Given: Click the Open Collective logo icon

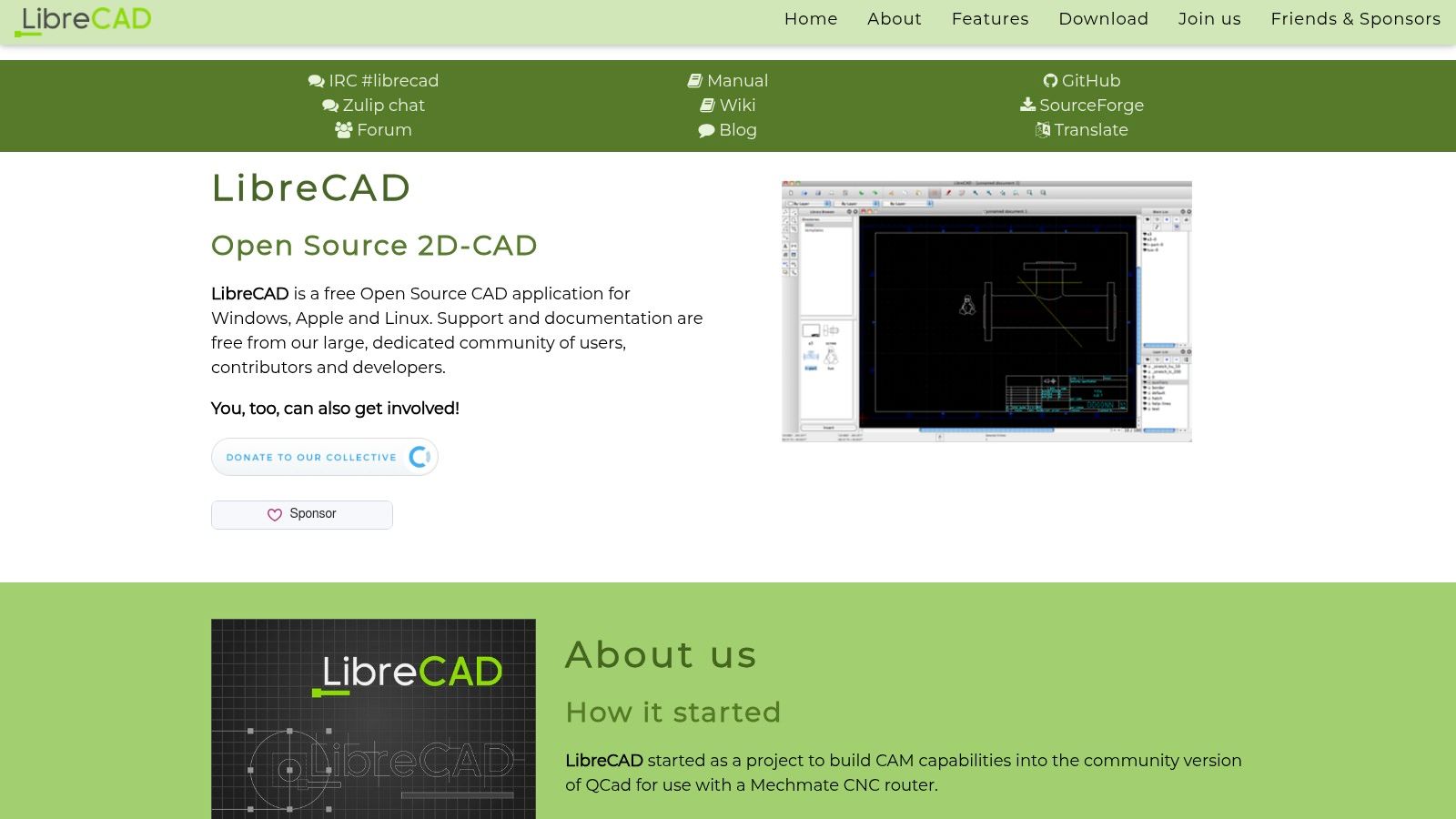Looking at the screenshot, I should click(420, 457).
